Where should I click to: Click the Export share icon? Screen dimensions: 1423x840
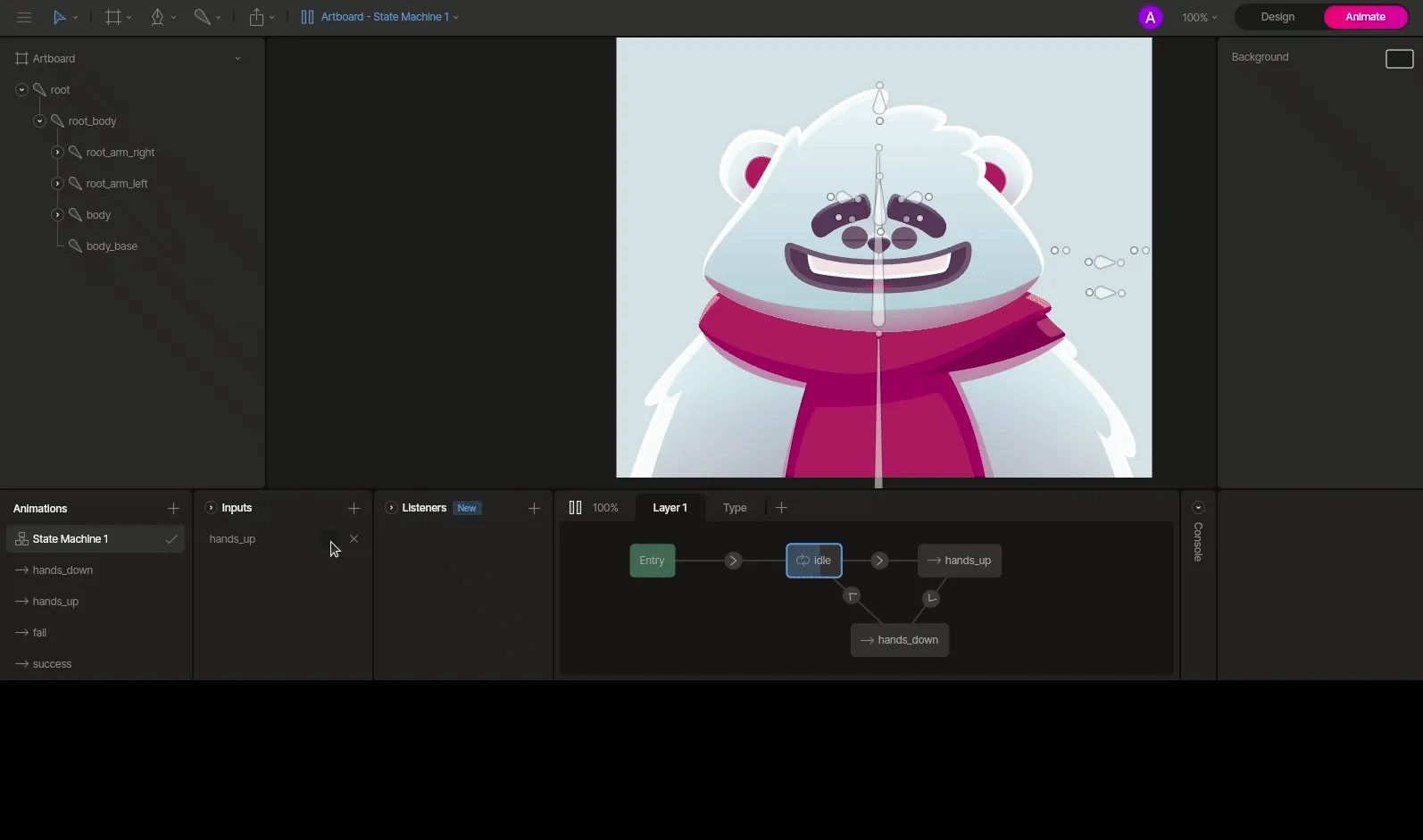257,17
